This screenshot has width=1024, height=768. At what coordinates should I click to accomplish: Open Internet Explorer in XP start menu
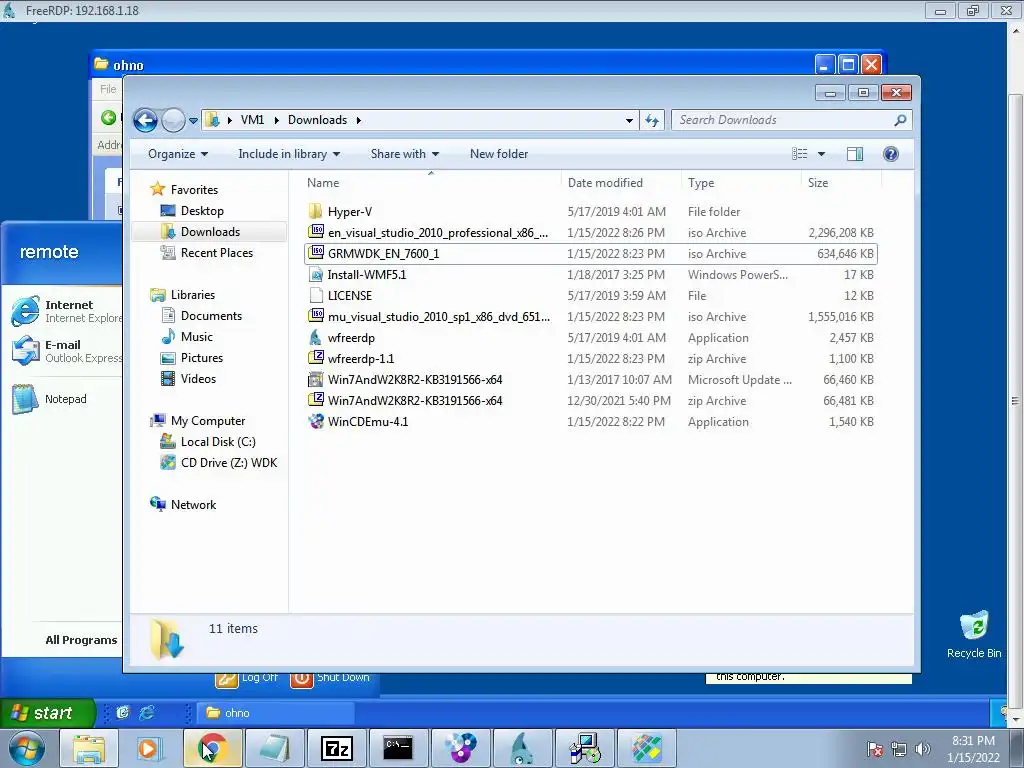pos(65,311)
